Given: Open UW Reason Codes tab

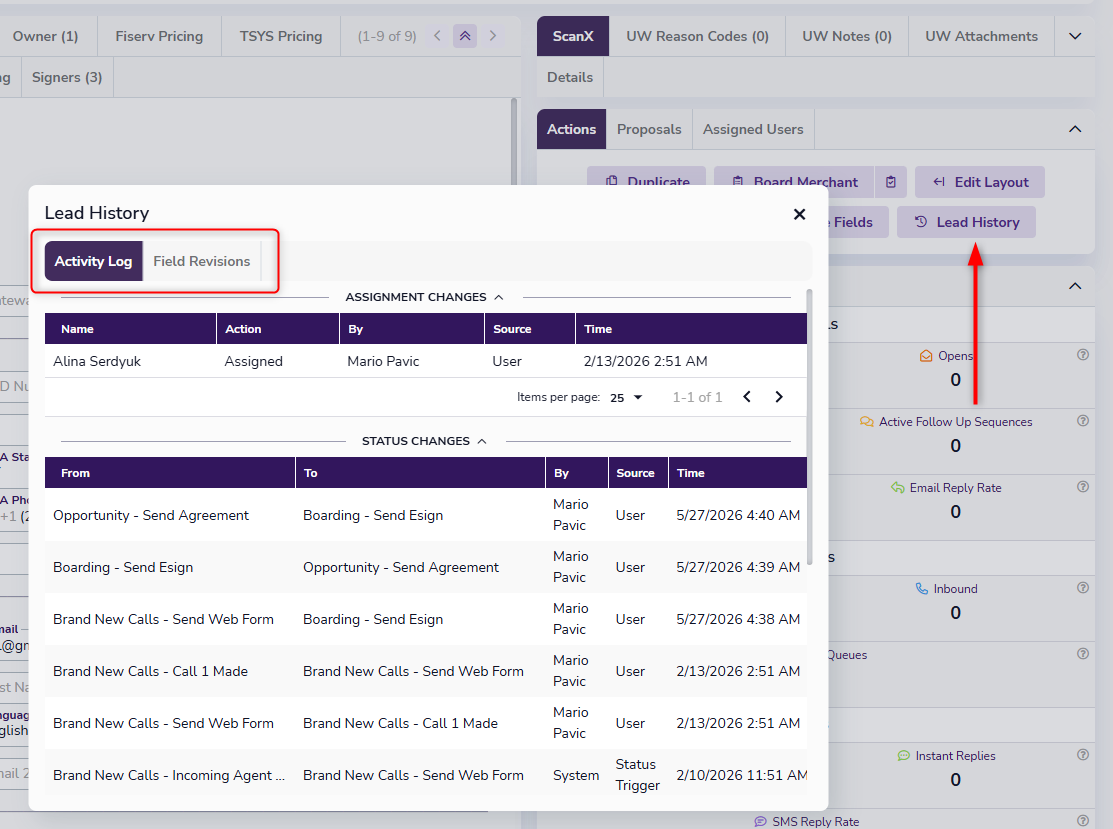Looking at the screenshot, I should pos(697,36).
